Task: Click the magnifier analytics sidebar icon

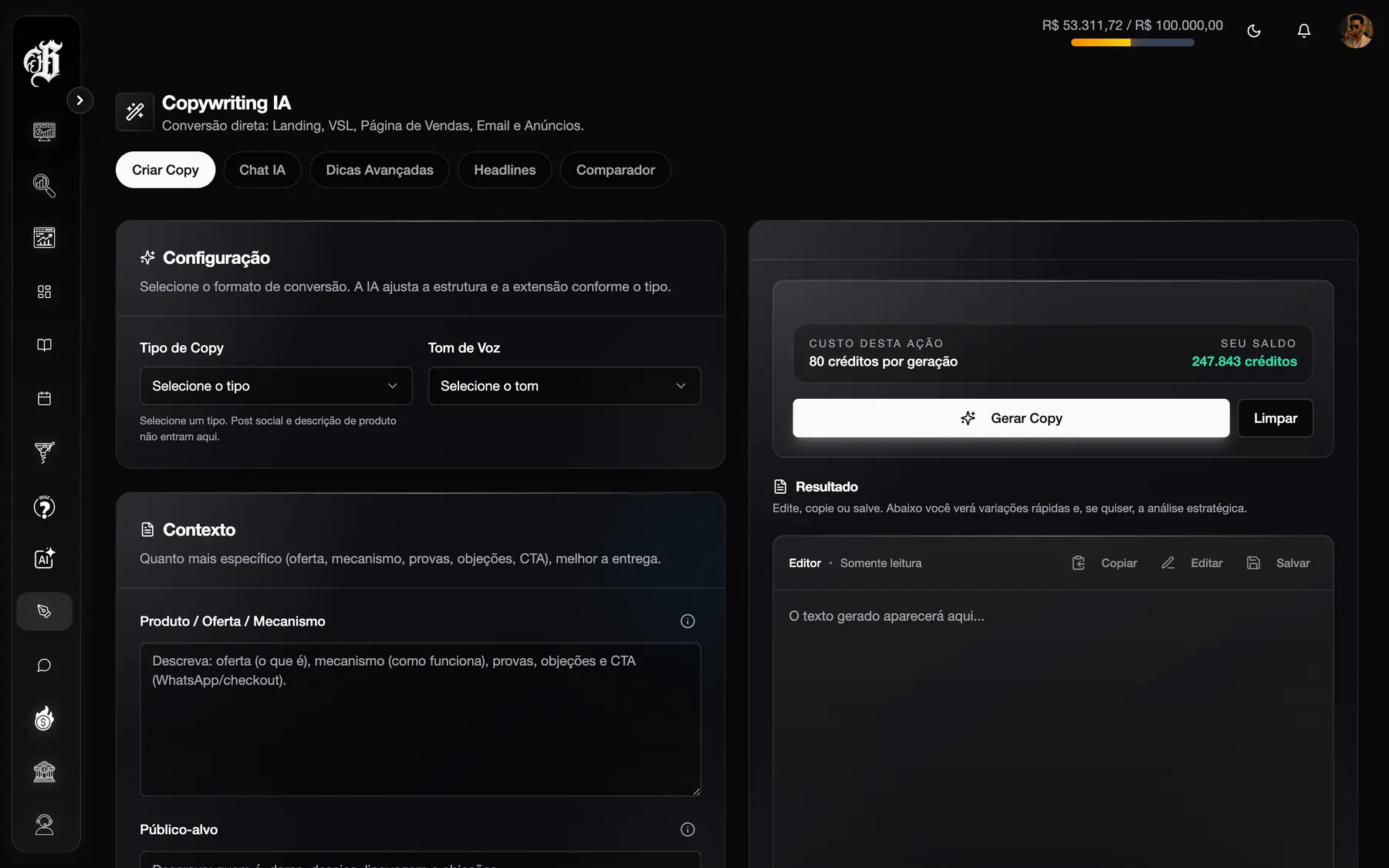Action: click(44, 185)
